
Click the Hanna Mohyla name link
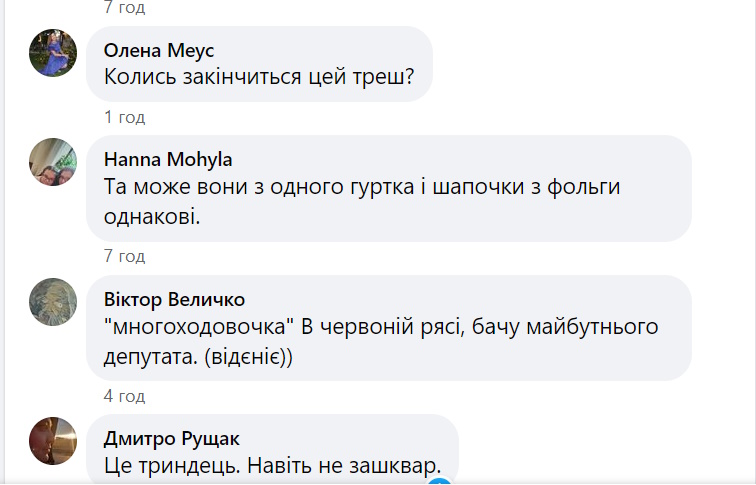pyautogui.click(x=170, y=158)
